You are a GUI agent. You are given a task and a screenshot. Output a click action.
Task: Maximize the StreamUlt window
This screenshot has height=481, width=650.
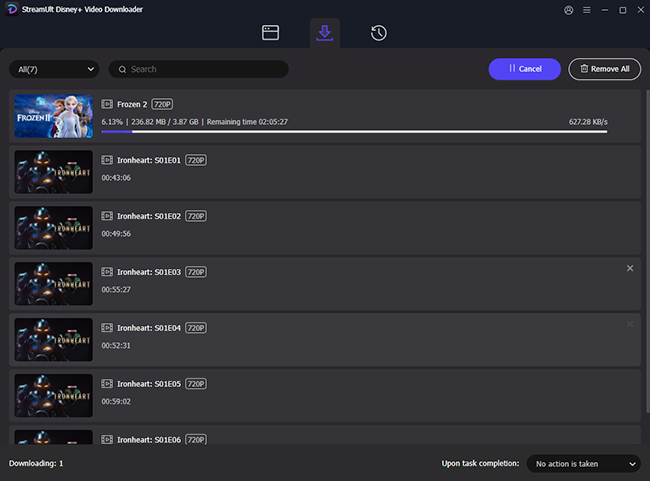623,10
